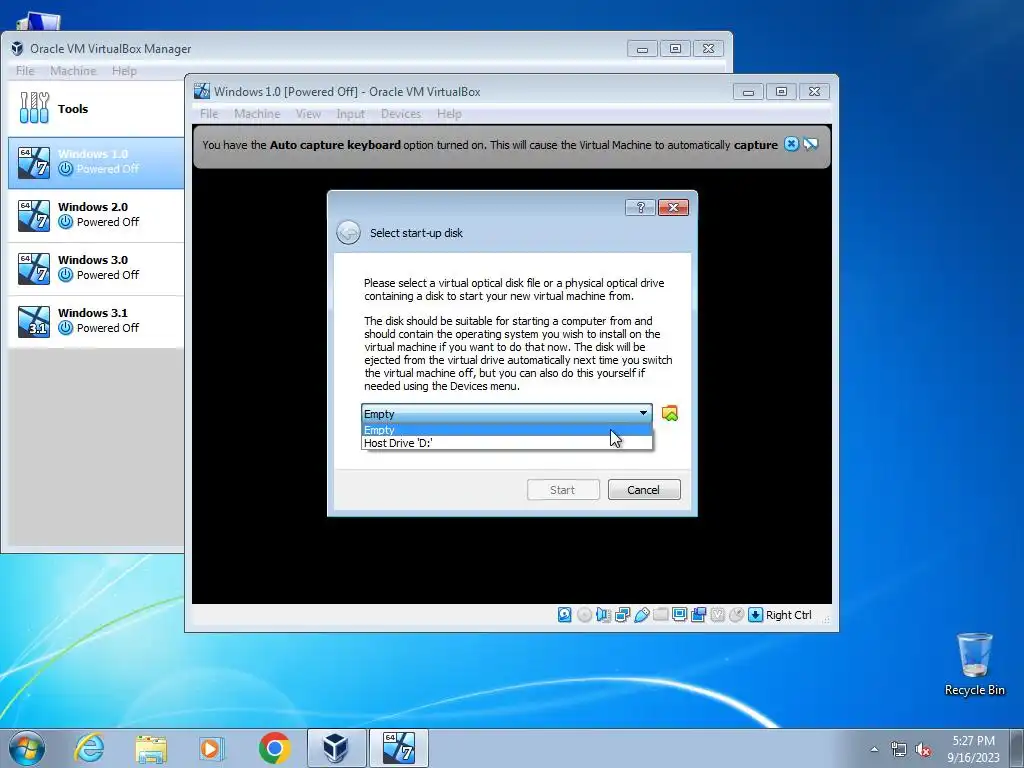Open Windows Explorer from taskbar
1024x768 pixels.
click(151, 748)
